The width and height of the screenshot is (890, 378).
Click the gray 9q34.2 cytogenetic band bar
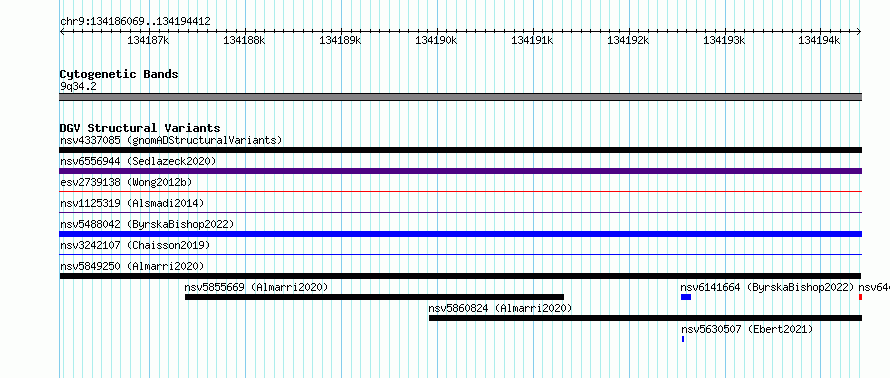[x=460, y=97]
